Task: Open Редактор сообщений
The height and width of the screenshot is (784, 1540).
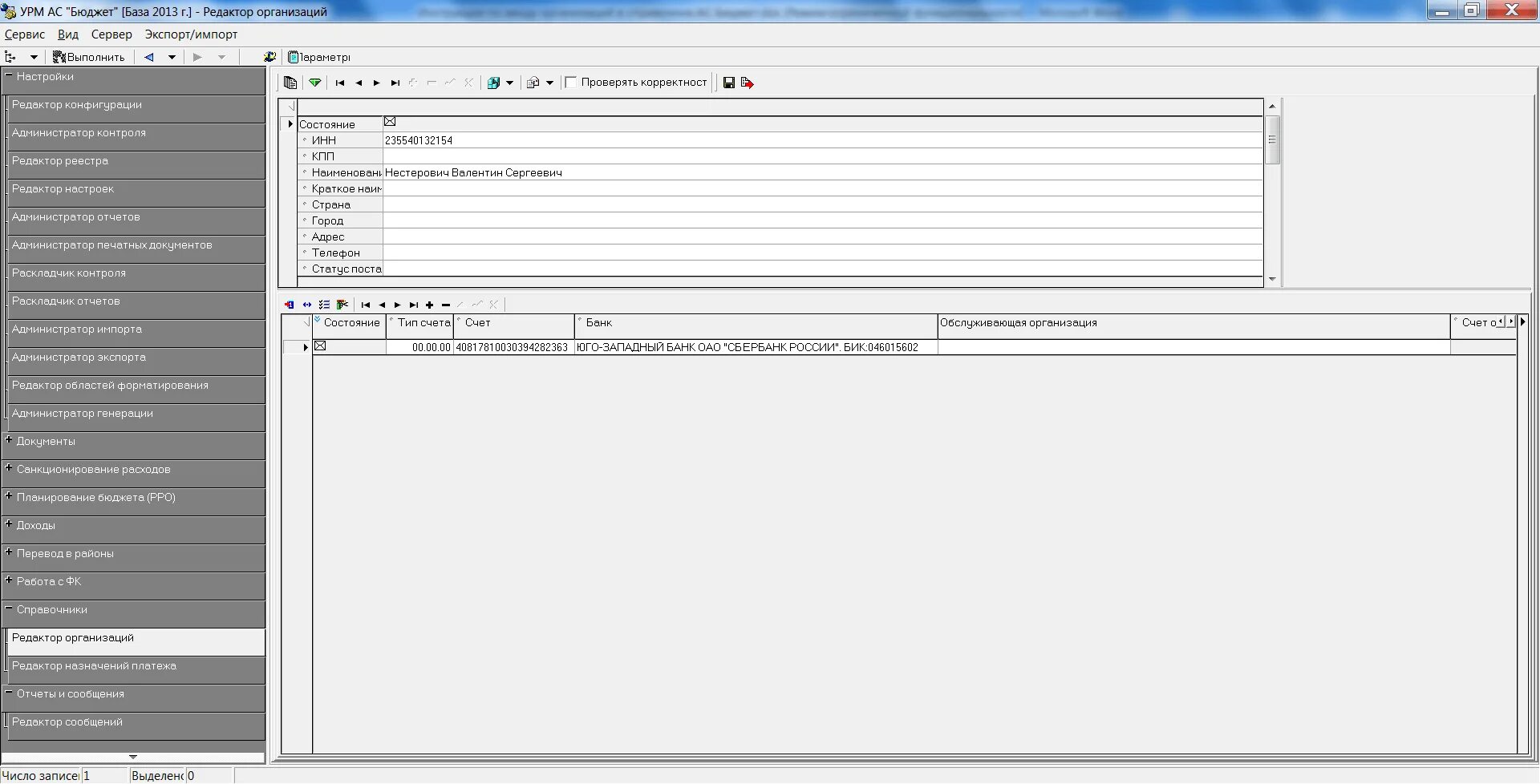Action: pos(136,726)
